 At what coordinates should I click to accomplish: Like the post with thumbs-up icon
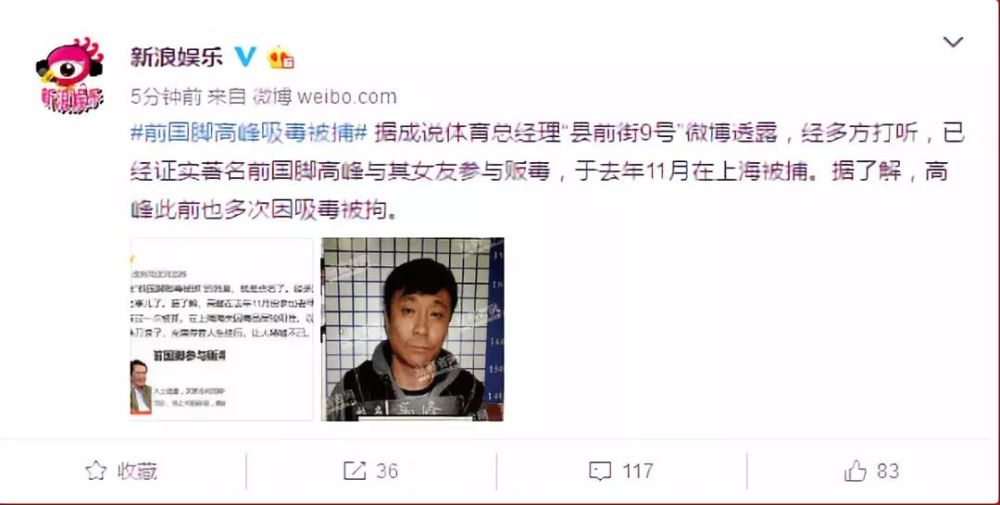(x=855, y=471)
